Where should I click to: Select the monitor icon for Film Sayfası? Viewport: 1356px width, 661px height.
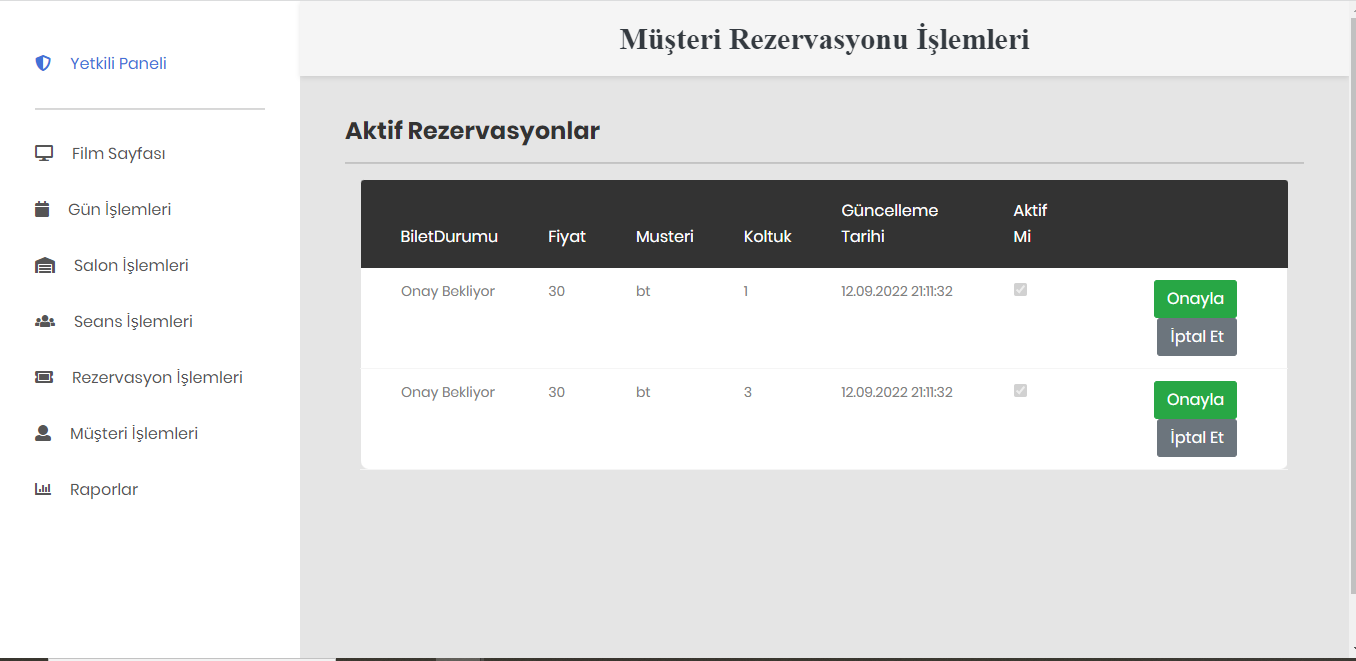43,152
